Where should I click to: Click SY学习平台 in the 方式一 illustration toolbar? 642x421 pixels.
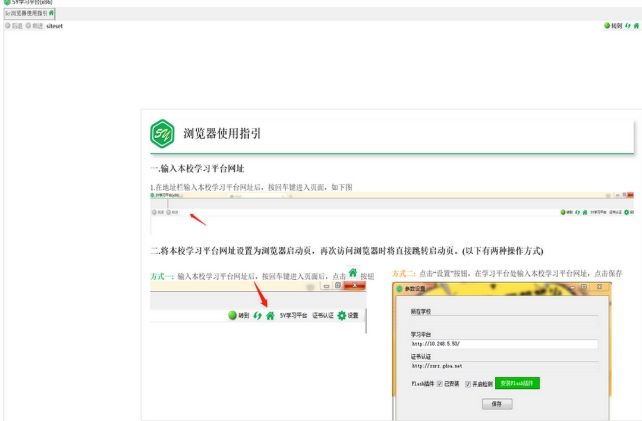click(x=293, y=315)
